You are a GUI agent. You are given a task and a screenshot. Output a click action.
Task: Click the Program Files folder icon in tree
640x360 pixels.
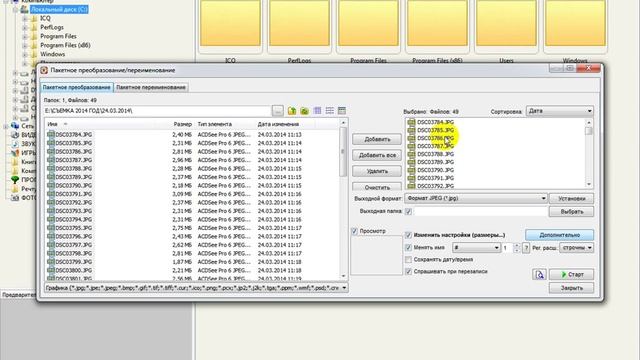(x=34, y=36)
